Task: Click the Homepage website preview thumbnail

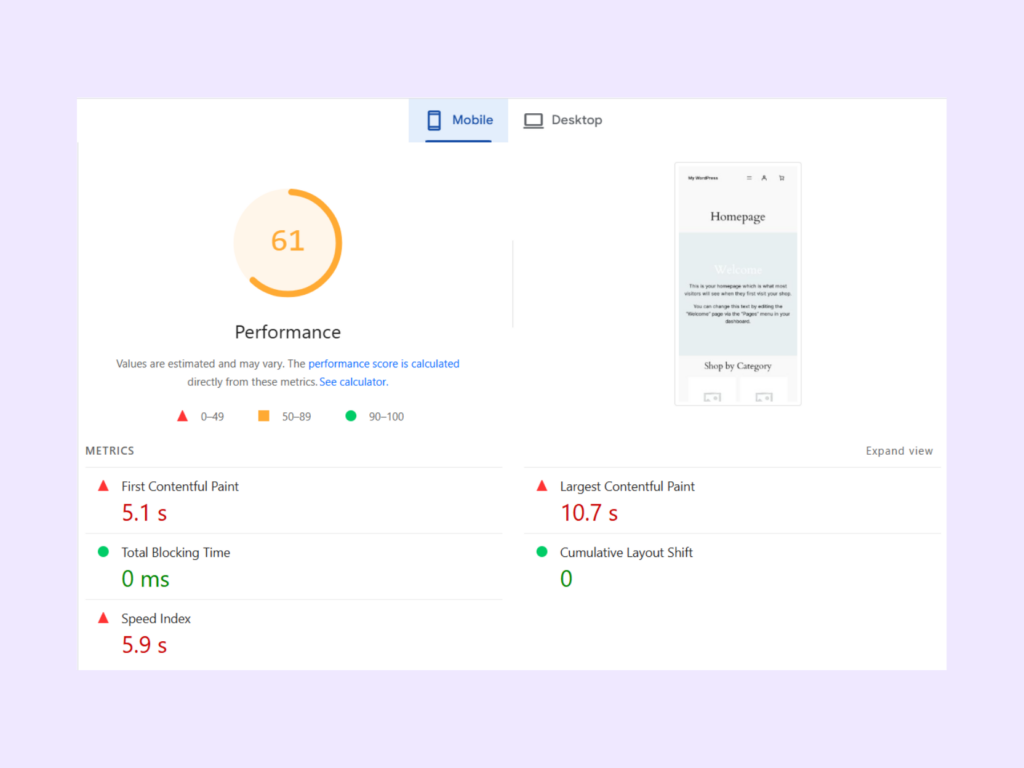Action: (738, 283)
